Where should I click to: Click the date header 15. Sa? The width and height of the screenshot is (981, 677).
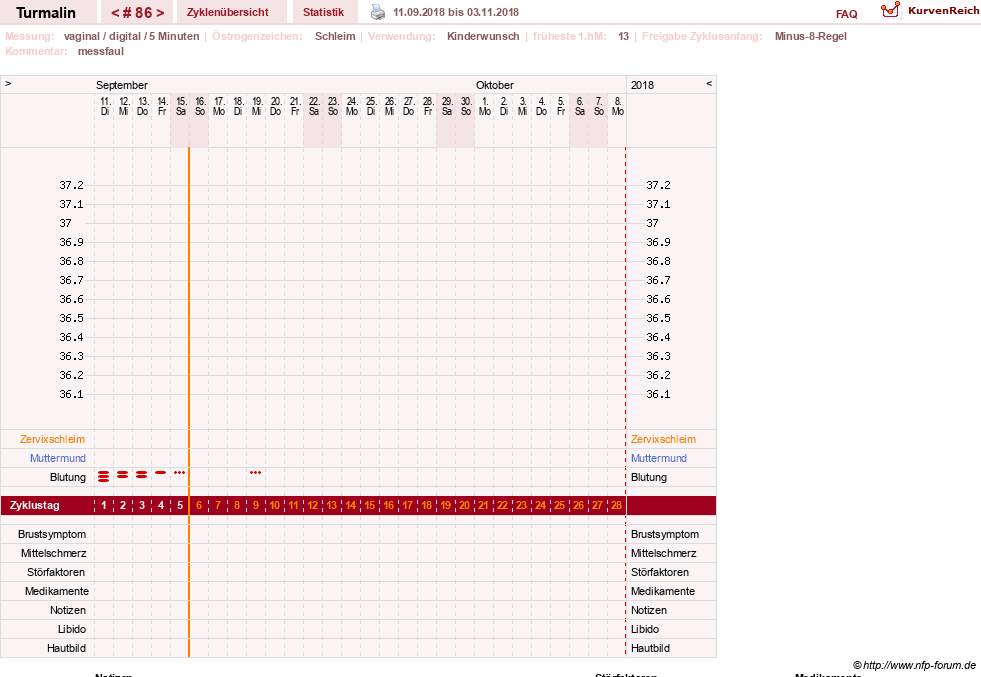181,106
